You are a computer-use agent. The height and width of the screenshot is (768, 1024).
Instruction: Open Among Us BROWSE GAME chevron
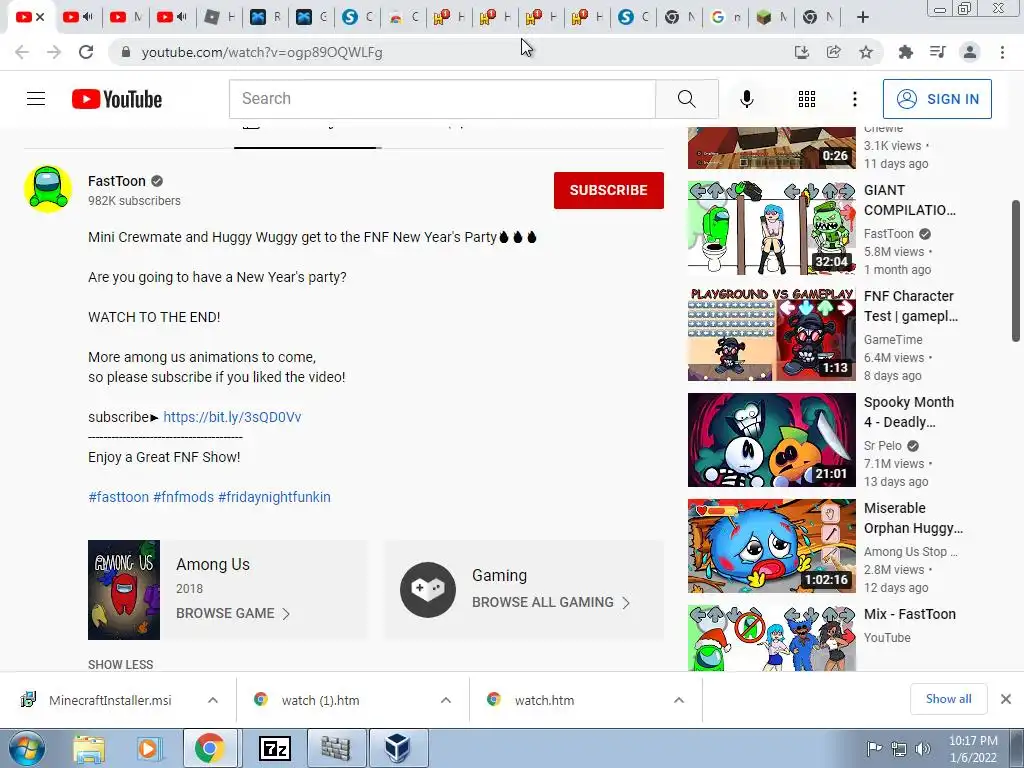[285, 613]
